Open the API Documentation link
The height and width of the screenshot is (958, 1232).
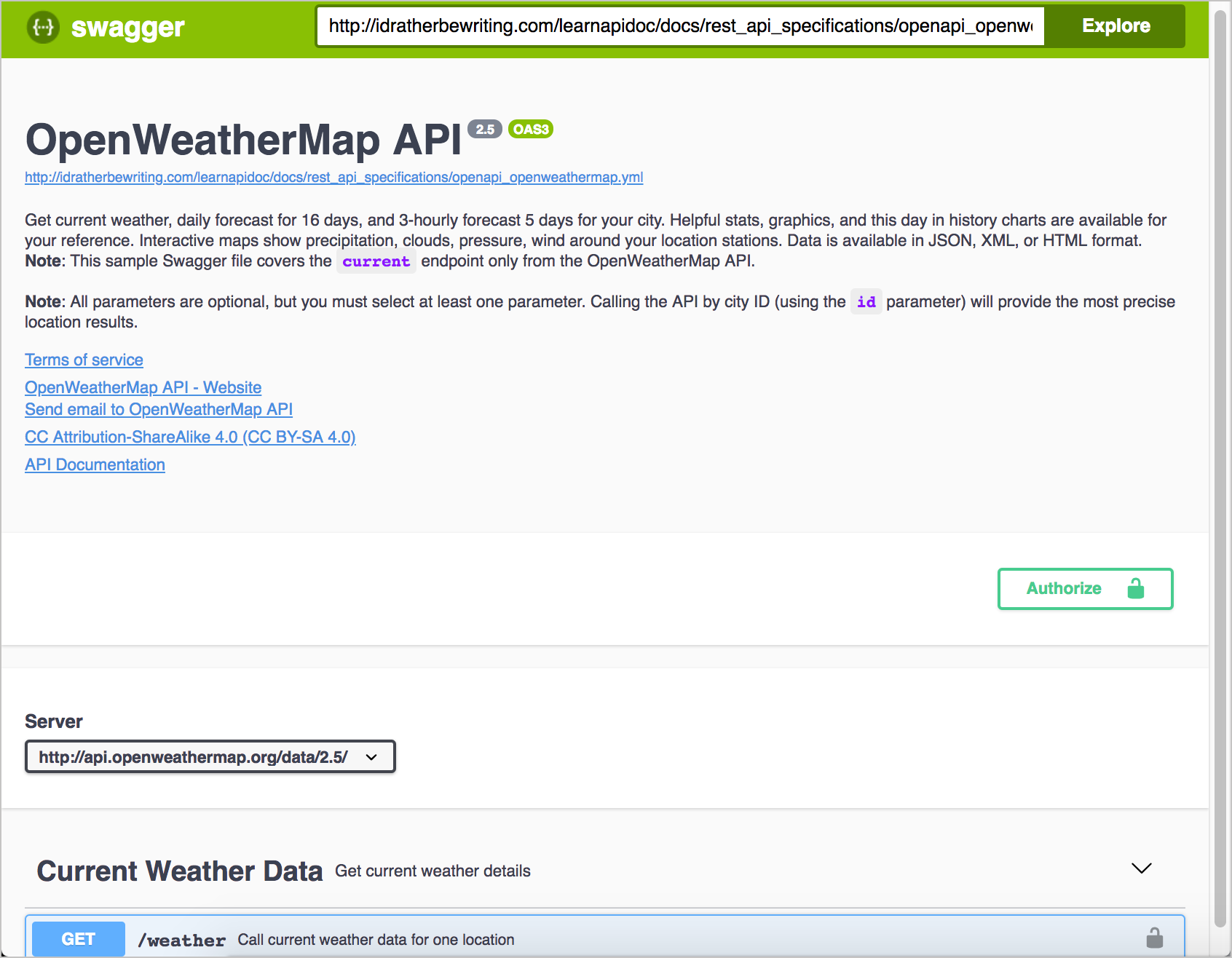(95, 464)
